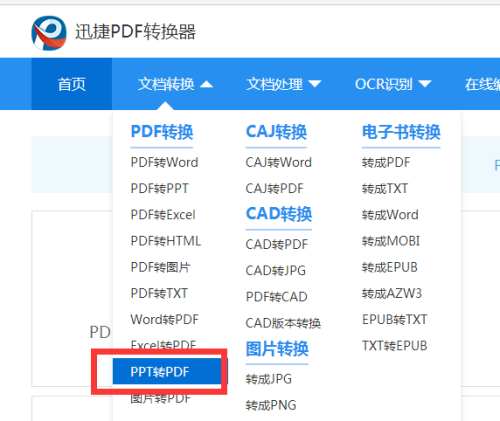Click the CAD转换 section heading
The image size is (500, 421).
click(x=279, y=214)
